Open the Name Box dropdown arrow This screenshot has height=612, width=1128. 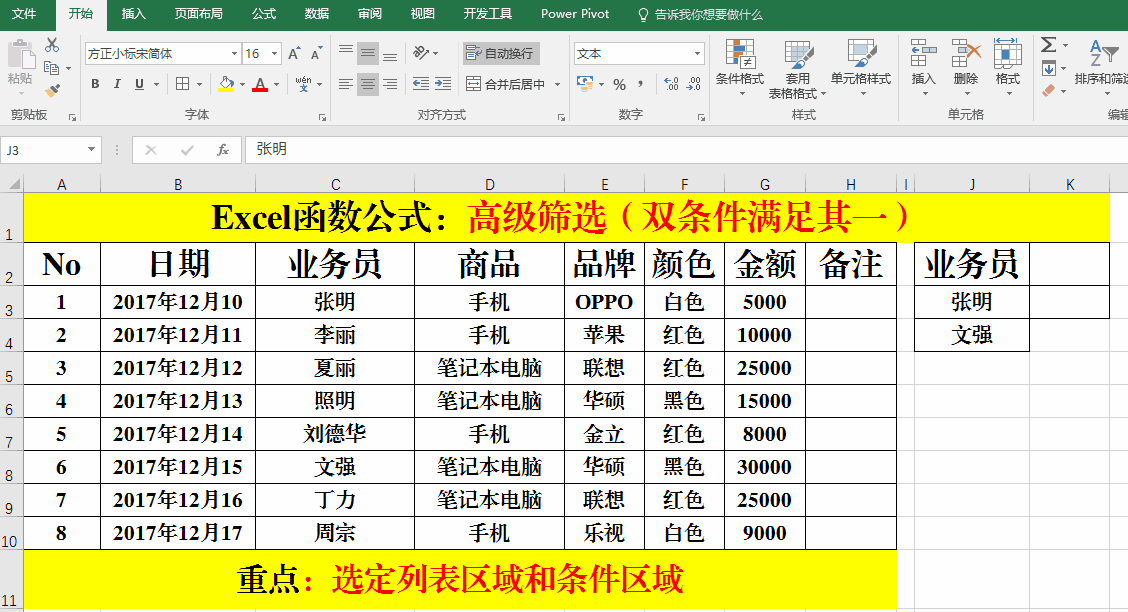(92, 149)
